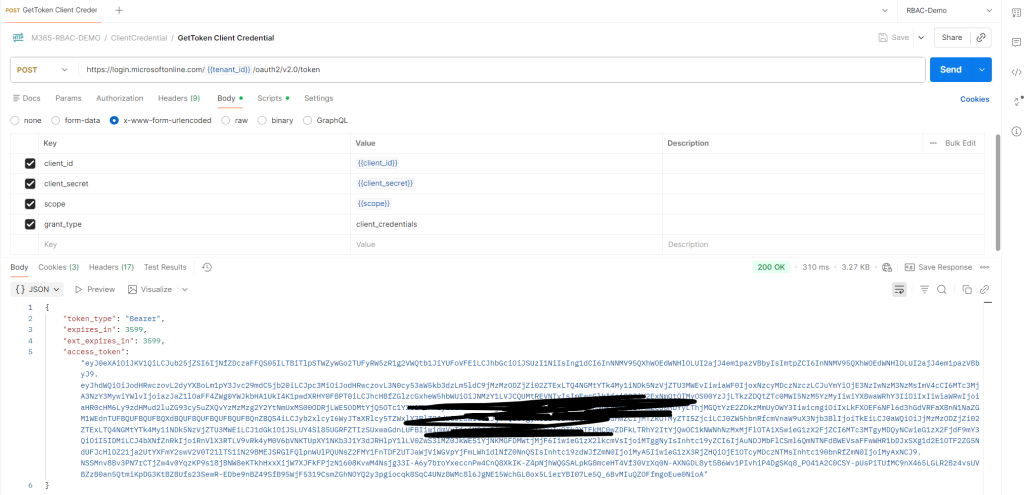The image size is (1024, 495).
Task: Open search in response body
Action: (941, 289)
